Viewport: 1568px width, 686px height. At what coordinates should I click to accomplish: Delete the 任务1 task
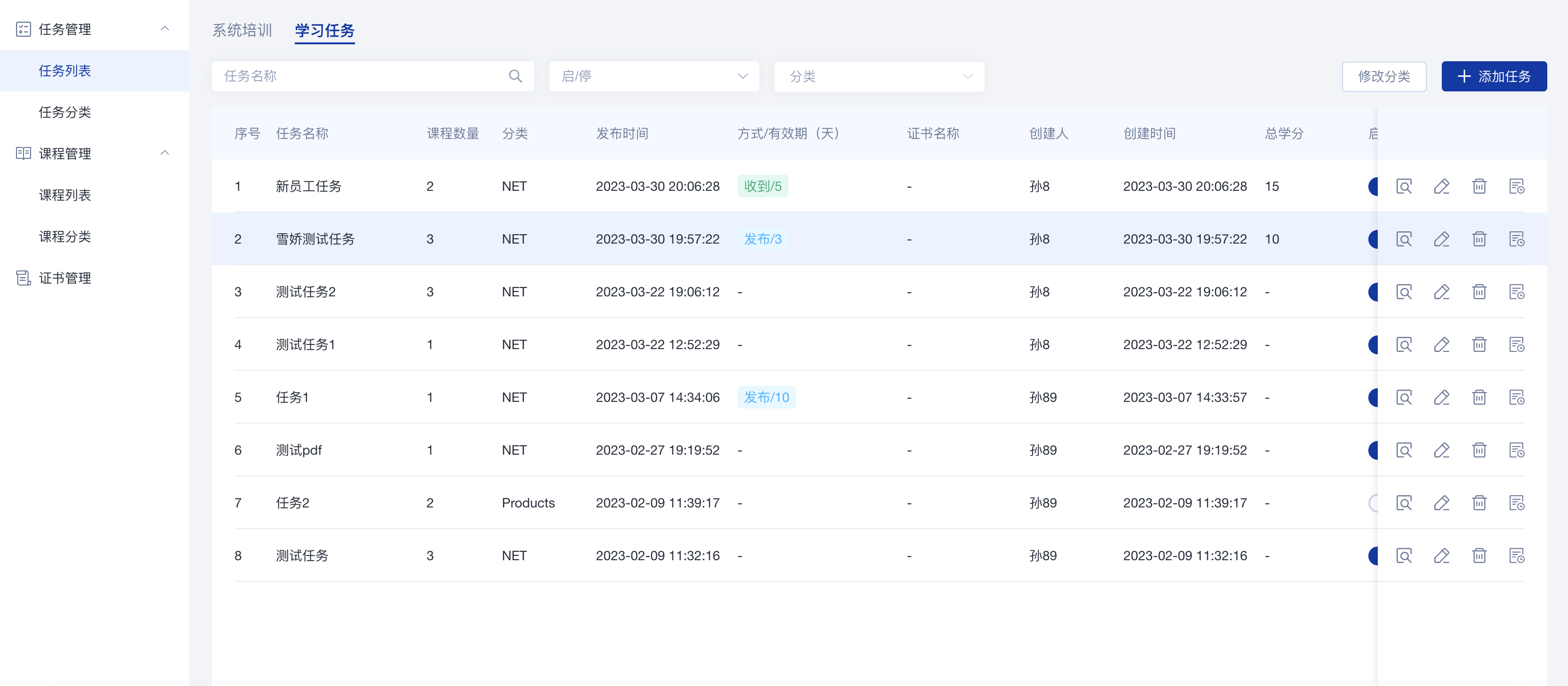pyautogui.click(x=1479, y=397)
